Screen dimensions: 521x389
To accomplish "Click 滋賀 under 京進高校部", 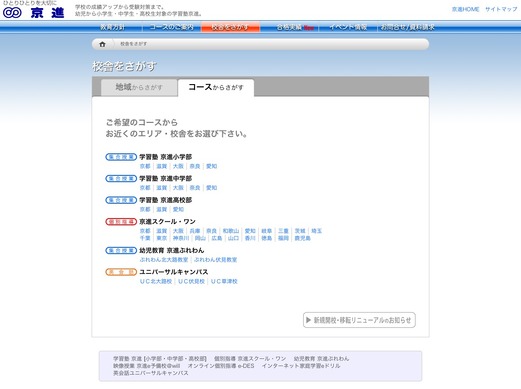I will [x=162, y=209].
